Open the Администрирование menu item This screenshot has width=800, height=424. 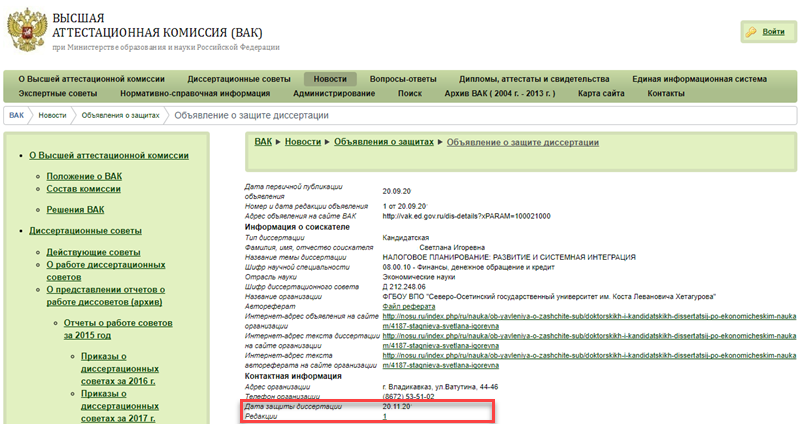coord(333,93)
